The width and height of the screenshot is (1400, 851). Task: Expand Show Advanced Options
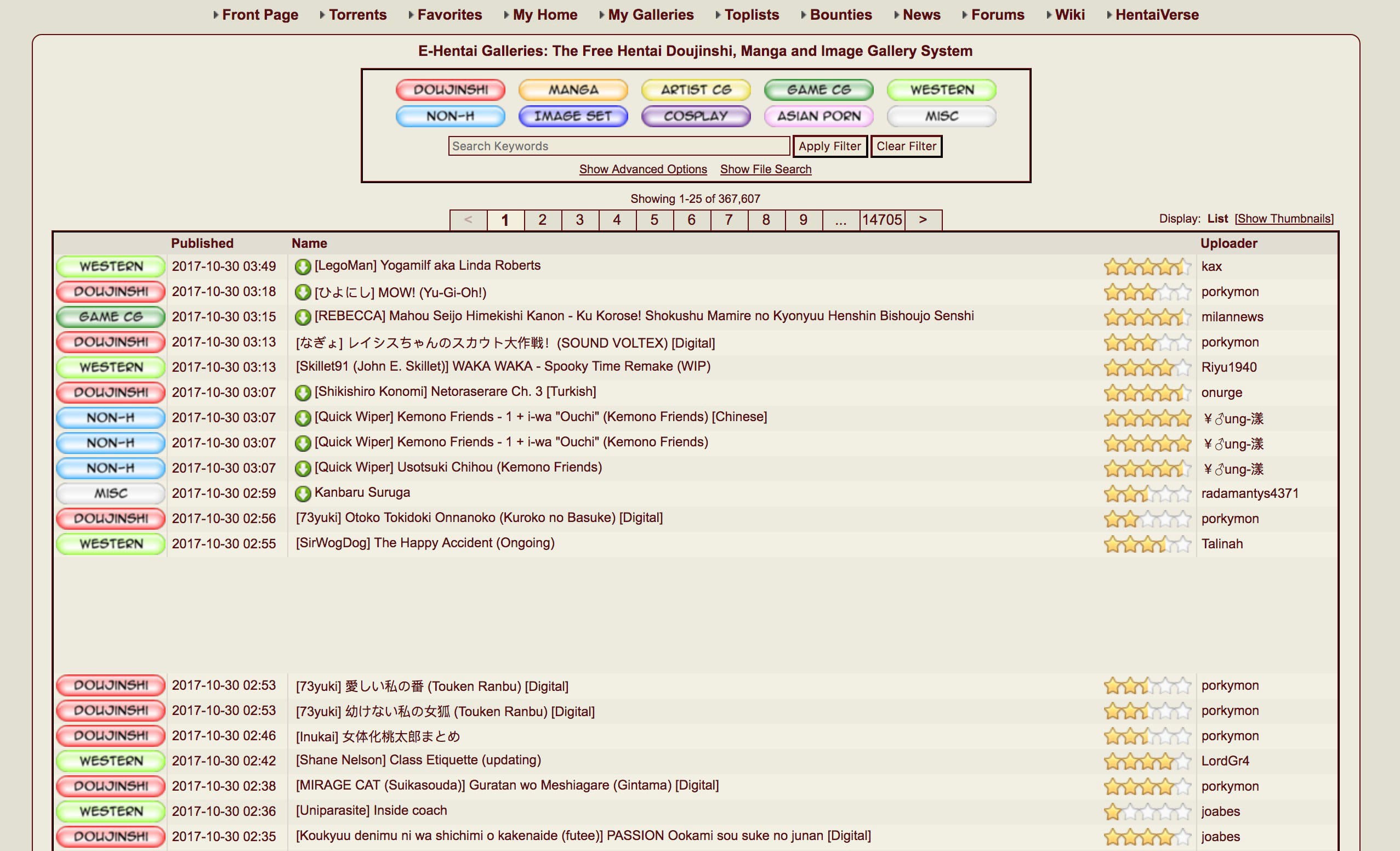[642, 169]
